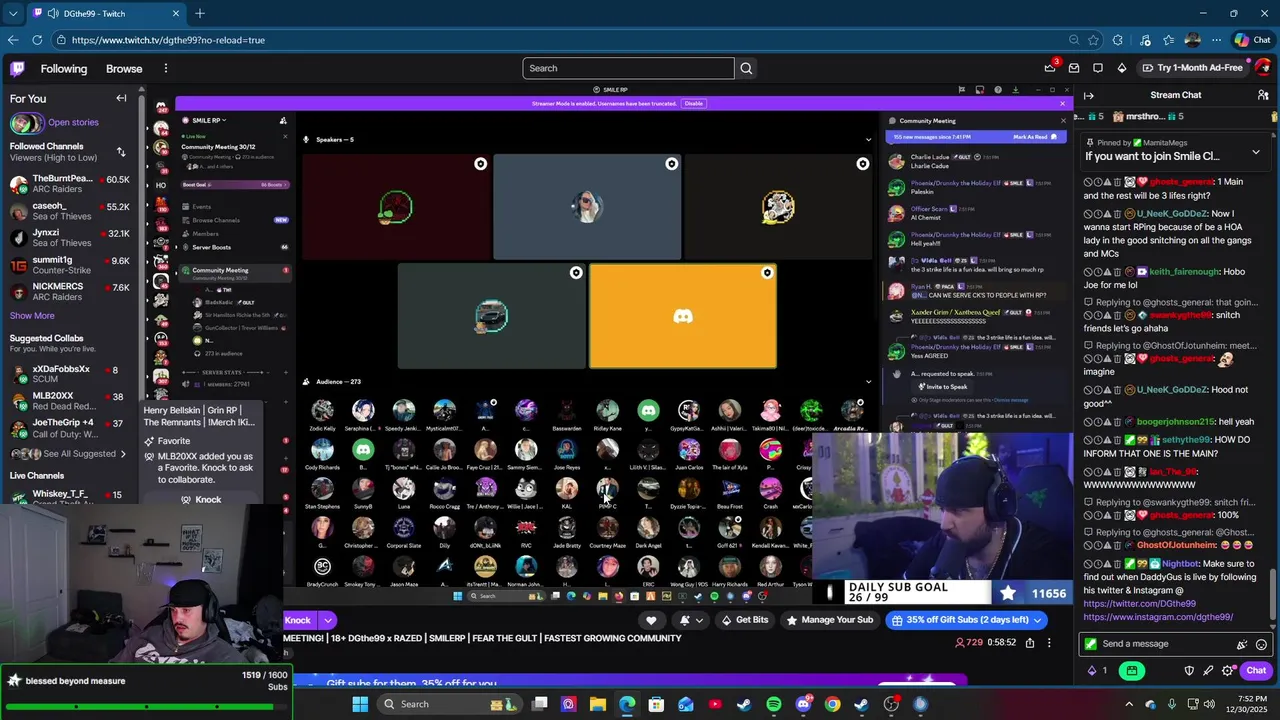1280x720 pixels.
Task: Share the stream with the share icon
Action: (1030, 643)
